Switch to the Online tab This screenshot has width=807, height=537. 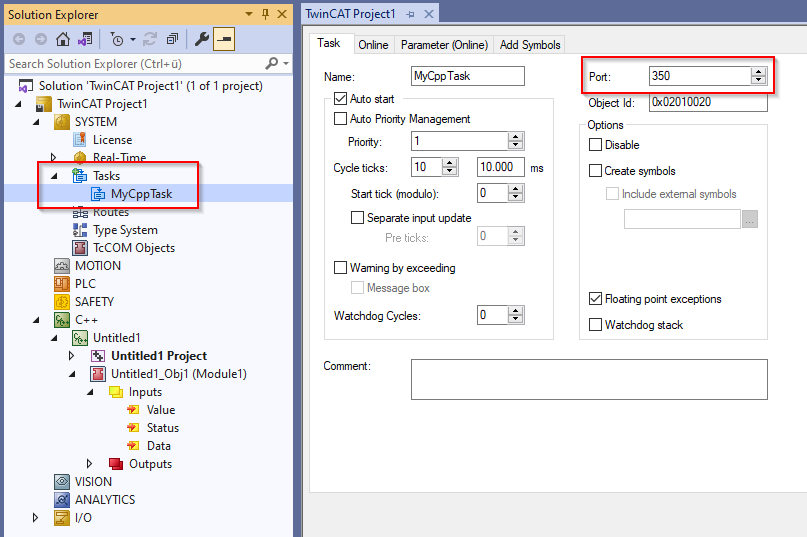point(373,45)
